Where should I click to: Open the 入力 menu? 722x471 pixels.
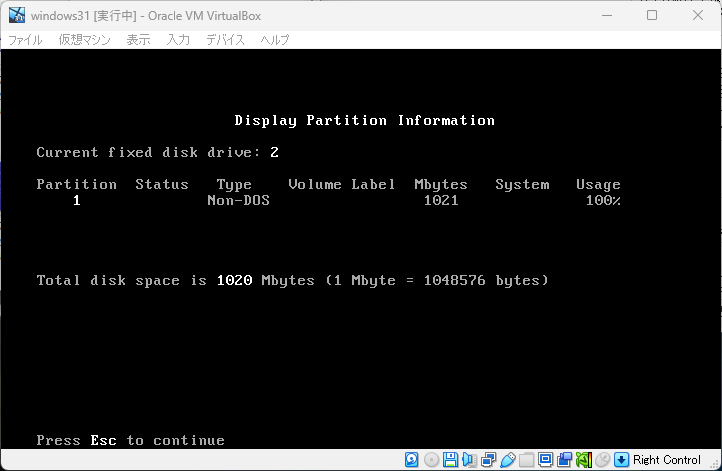click(178, 40)
